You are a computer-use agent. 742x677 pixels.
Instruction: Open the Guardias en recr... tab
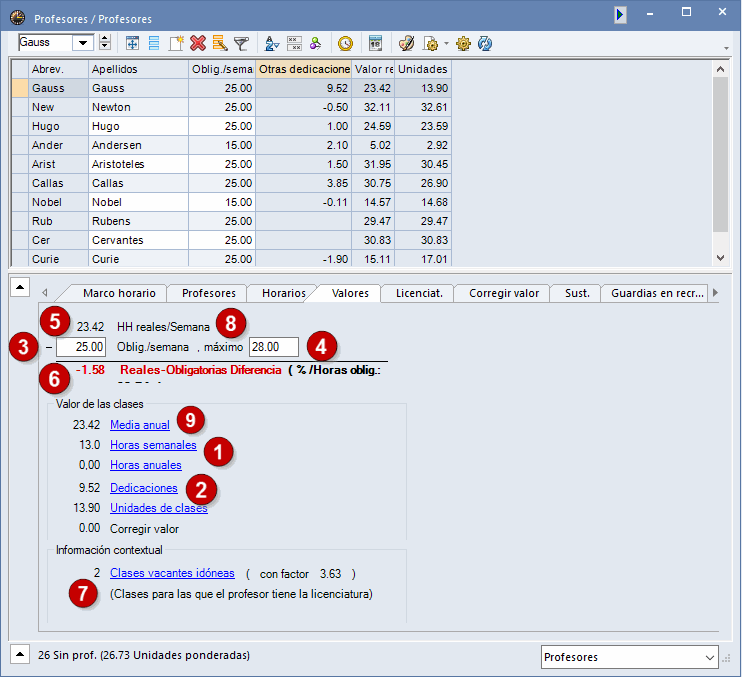657,293
